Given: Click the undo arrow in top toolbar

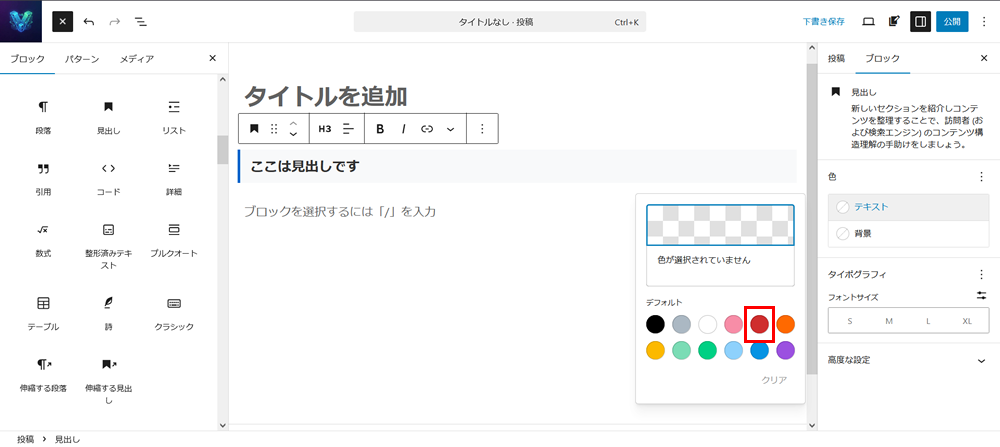Looking at the screenshot, I should tap(89, 21).
